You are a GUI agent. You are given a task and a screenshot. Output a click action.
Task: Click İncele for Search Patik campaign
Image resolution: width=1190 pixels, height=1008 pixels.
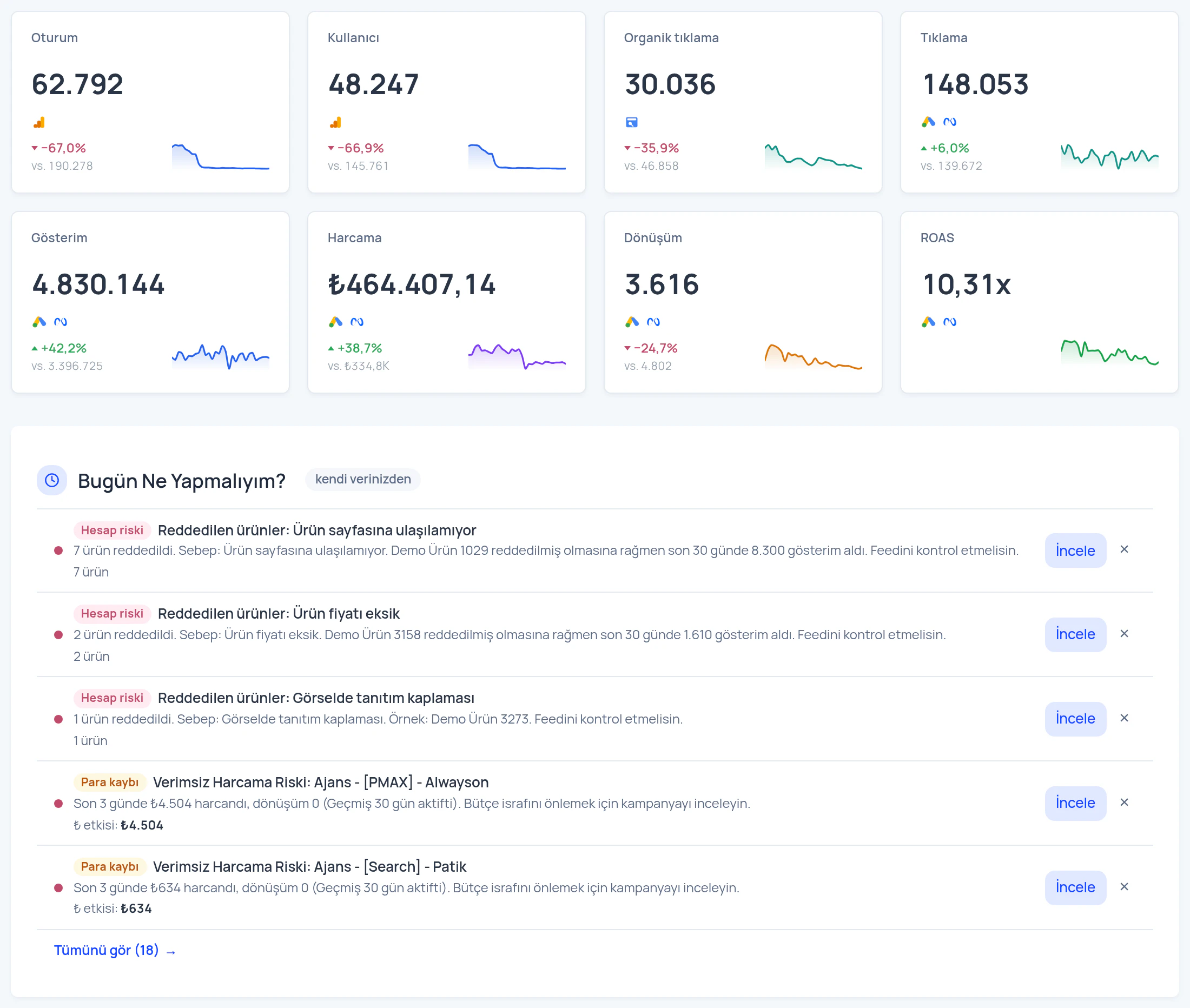1075,887
